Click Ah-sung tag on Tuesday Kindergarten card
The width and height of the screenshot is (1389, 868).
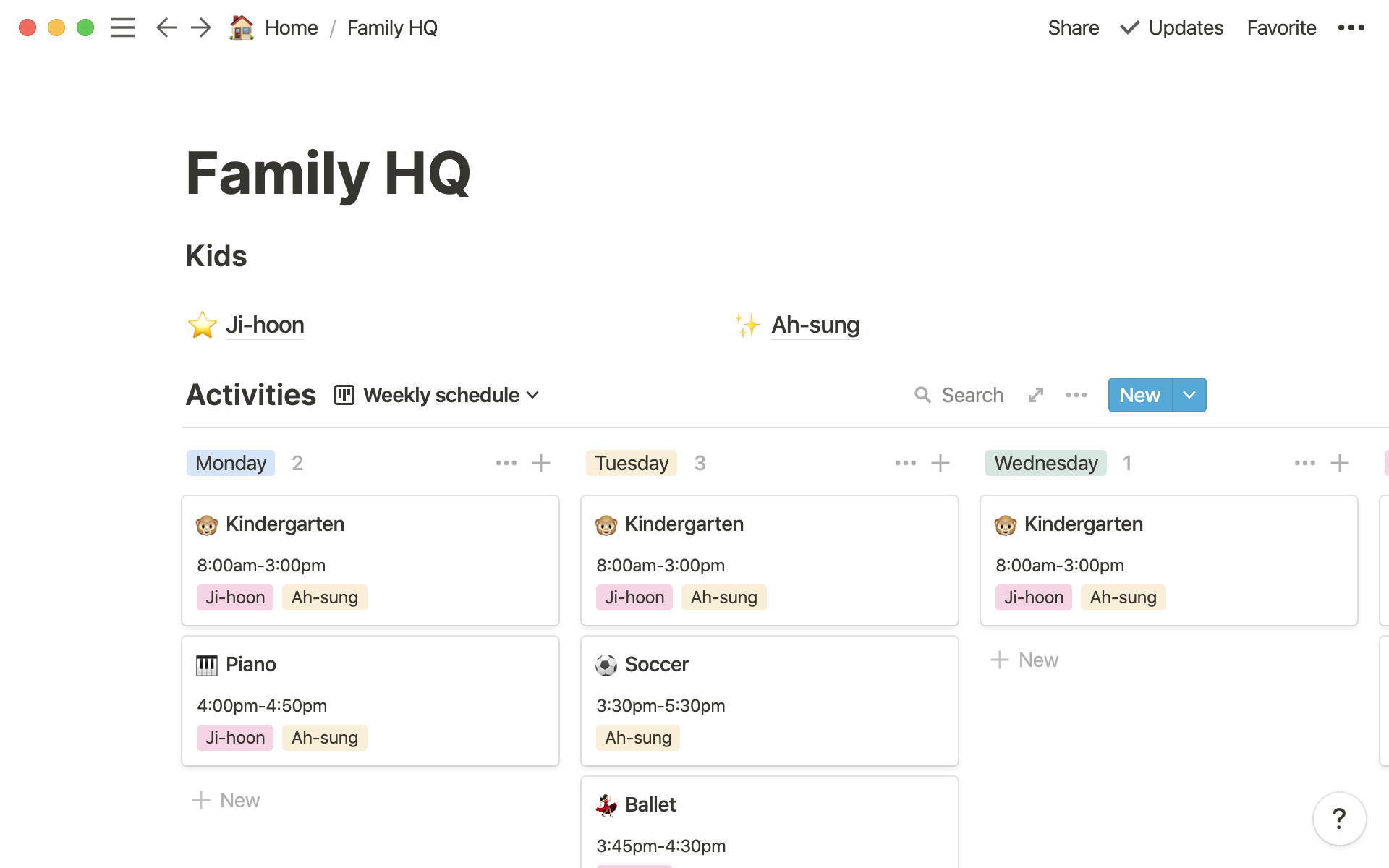(x=723, y=597)
